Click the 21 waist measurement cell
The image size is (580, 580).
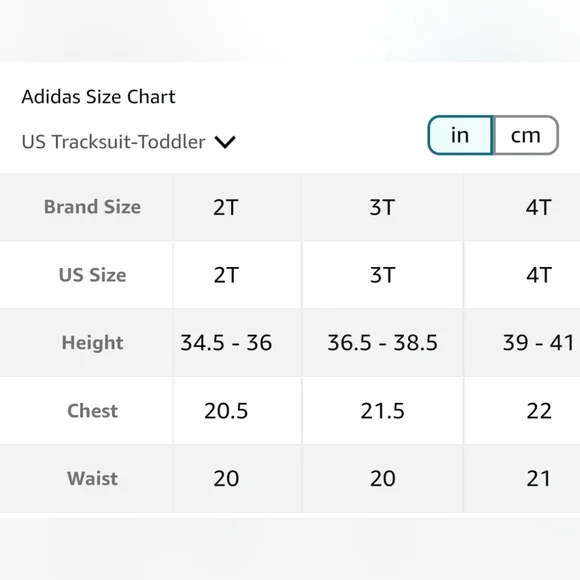click(x=522, y=478)
